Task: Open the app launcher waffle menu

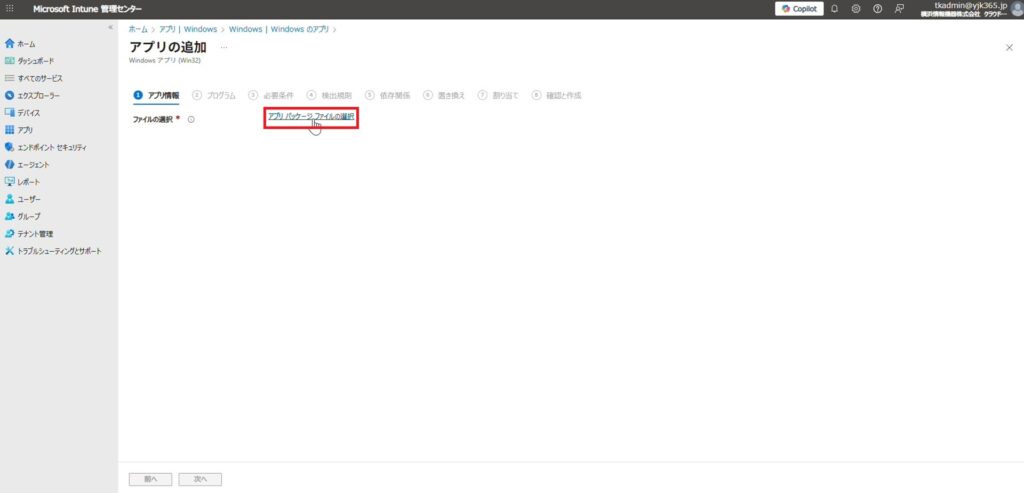Action: 10,8
